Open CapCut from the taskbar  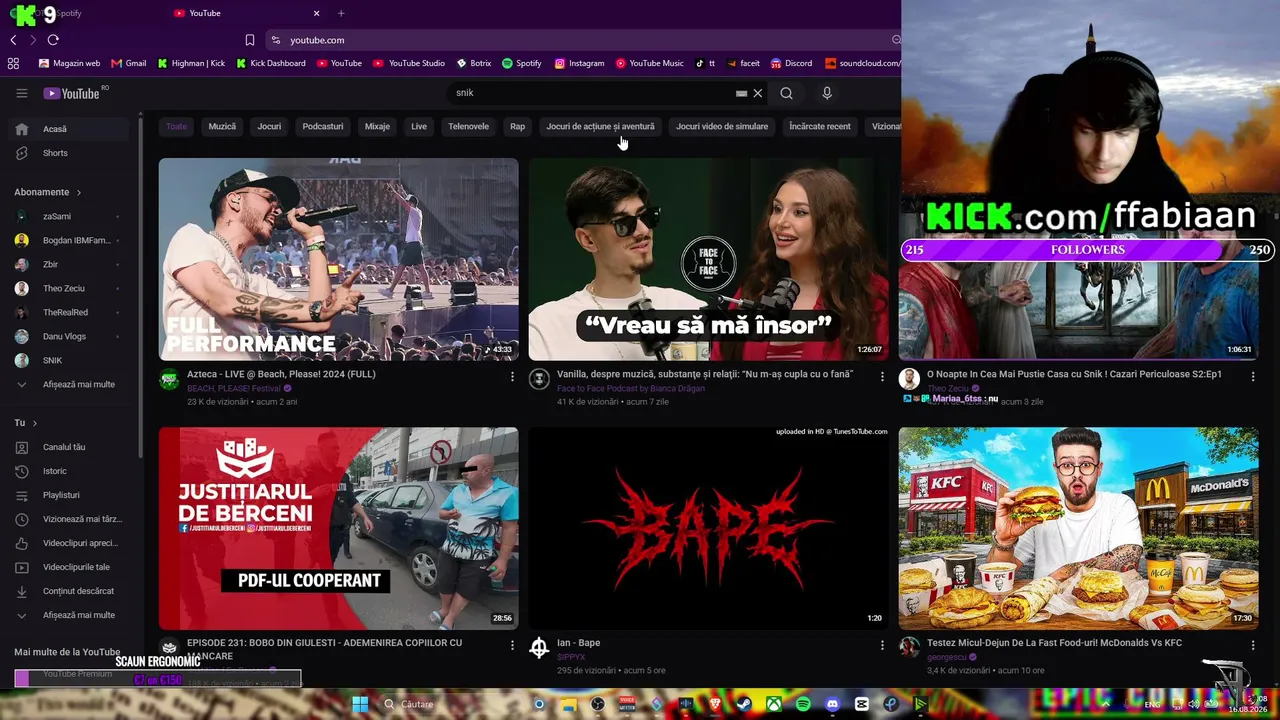[861, 704]
